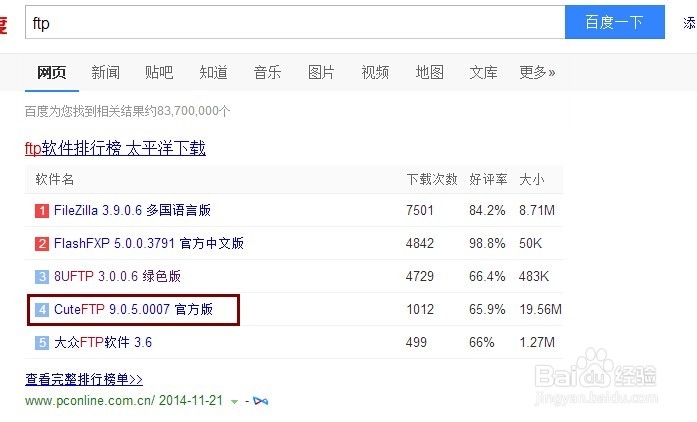697x422 pixels.
Task: Open the 文库 tab
Action: 483,72
